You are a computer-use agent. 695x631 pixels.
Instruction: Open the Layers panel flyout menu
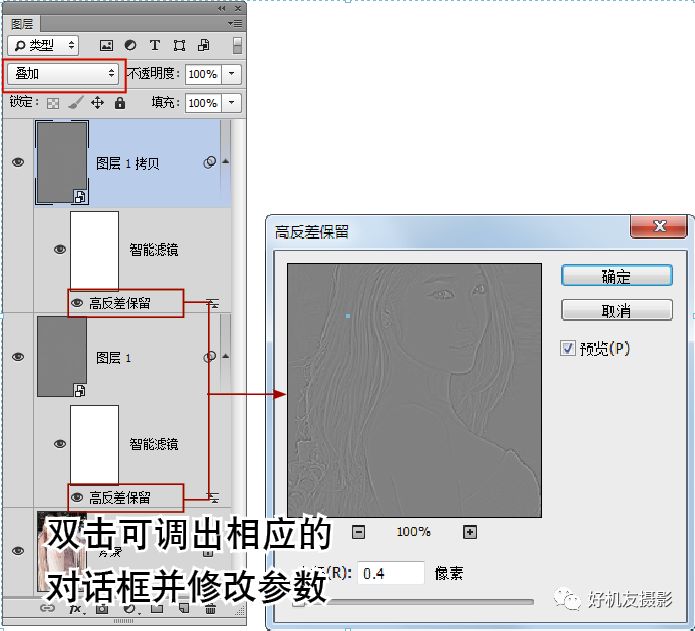click(235, 23)
